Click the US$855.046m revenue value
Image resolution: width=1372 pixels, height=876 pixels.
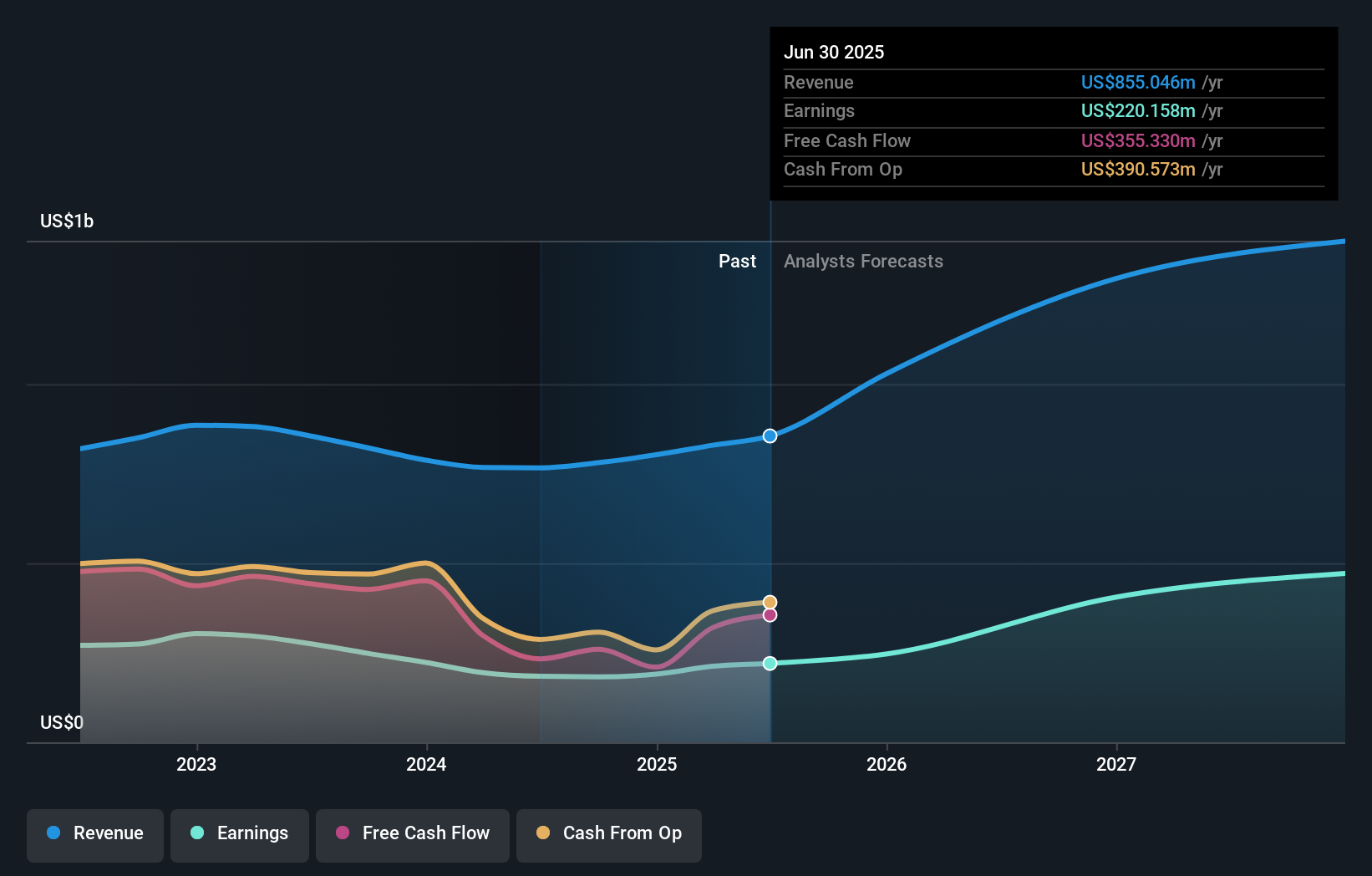(1138, 82)
